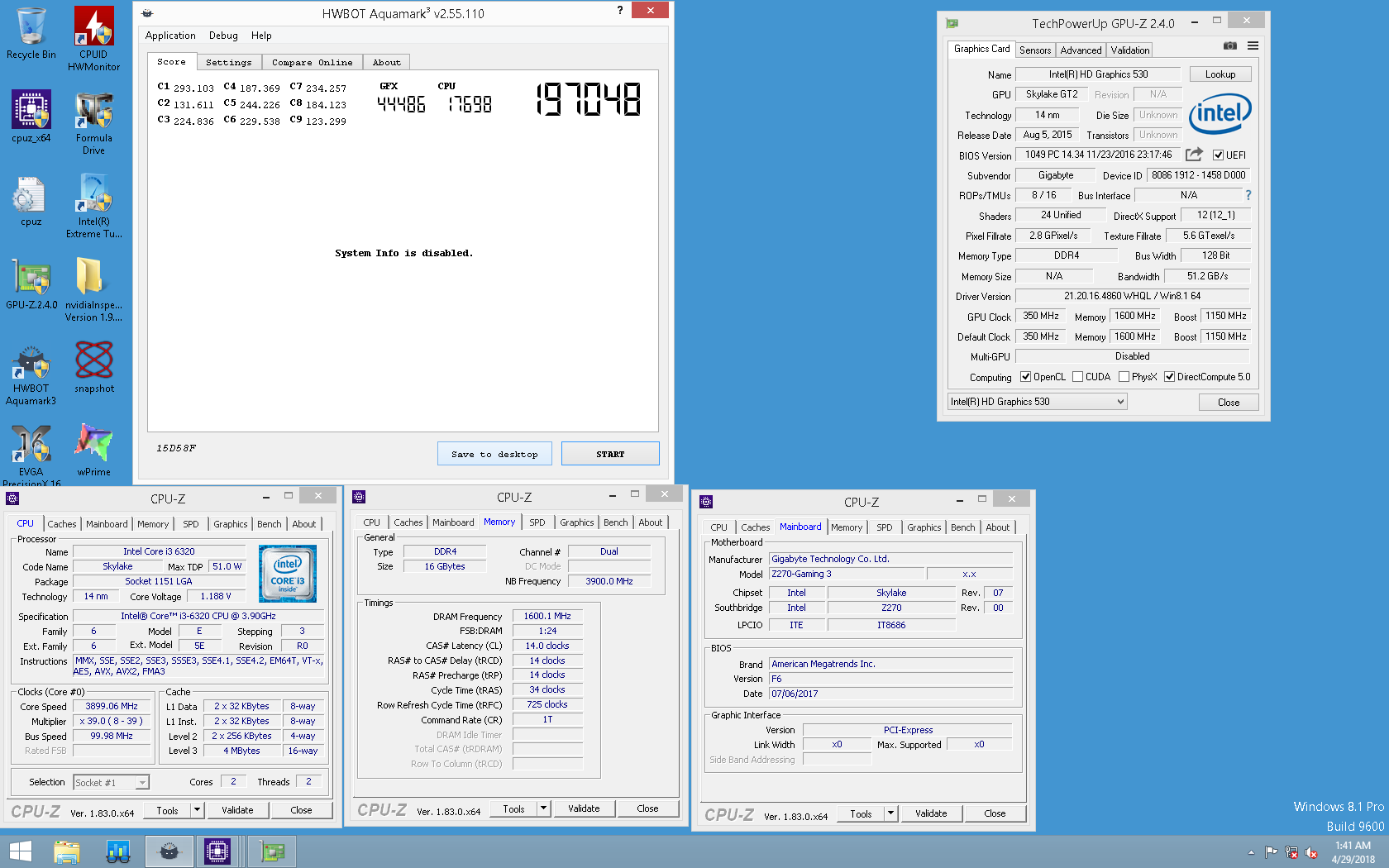Expand Tools dropdown arrow in CPU tab window
Viewport: 1389px width, 868px height.
tap(197, 810)
